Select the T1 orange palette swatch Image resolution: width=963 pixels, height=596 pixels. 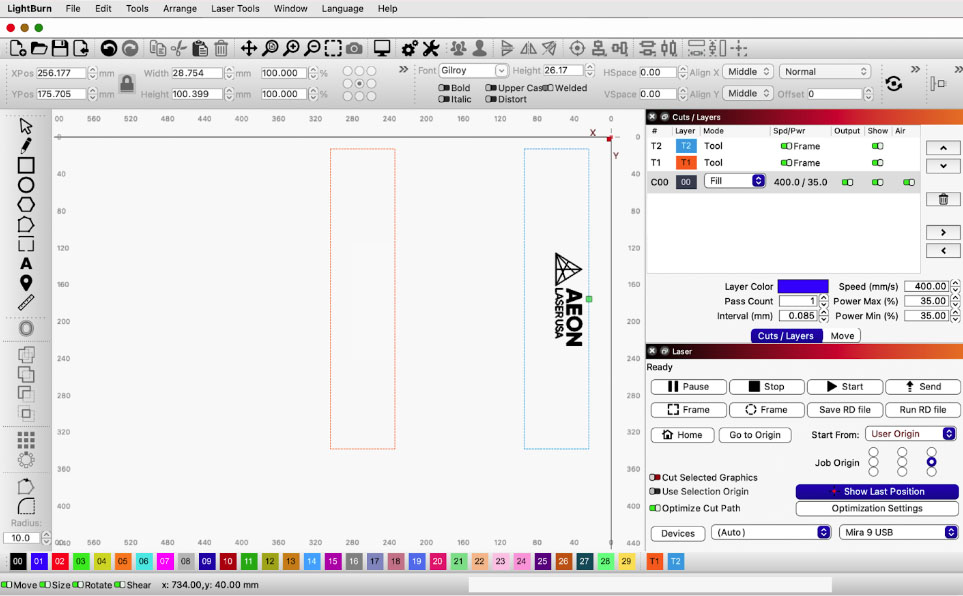[x=655, y=561]
